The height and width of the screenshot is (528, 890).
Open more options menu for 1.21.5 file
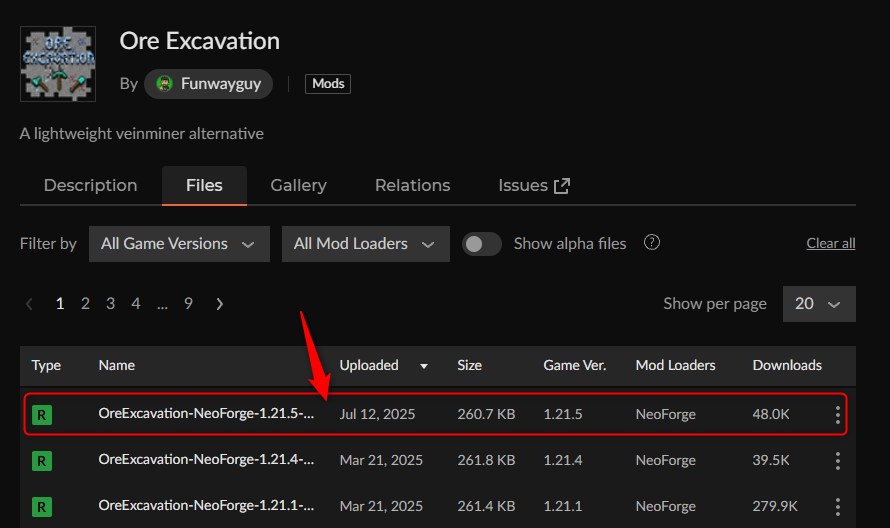tap(838, 414)
